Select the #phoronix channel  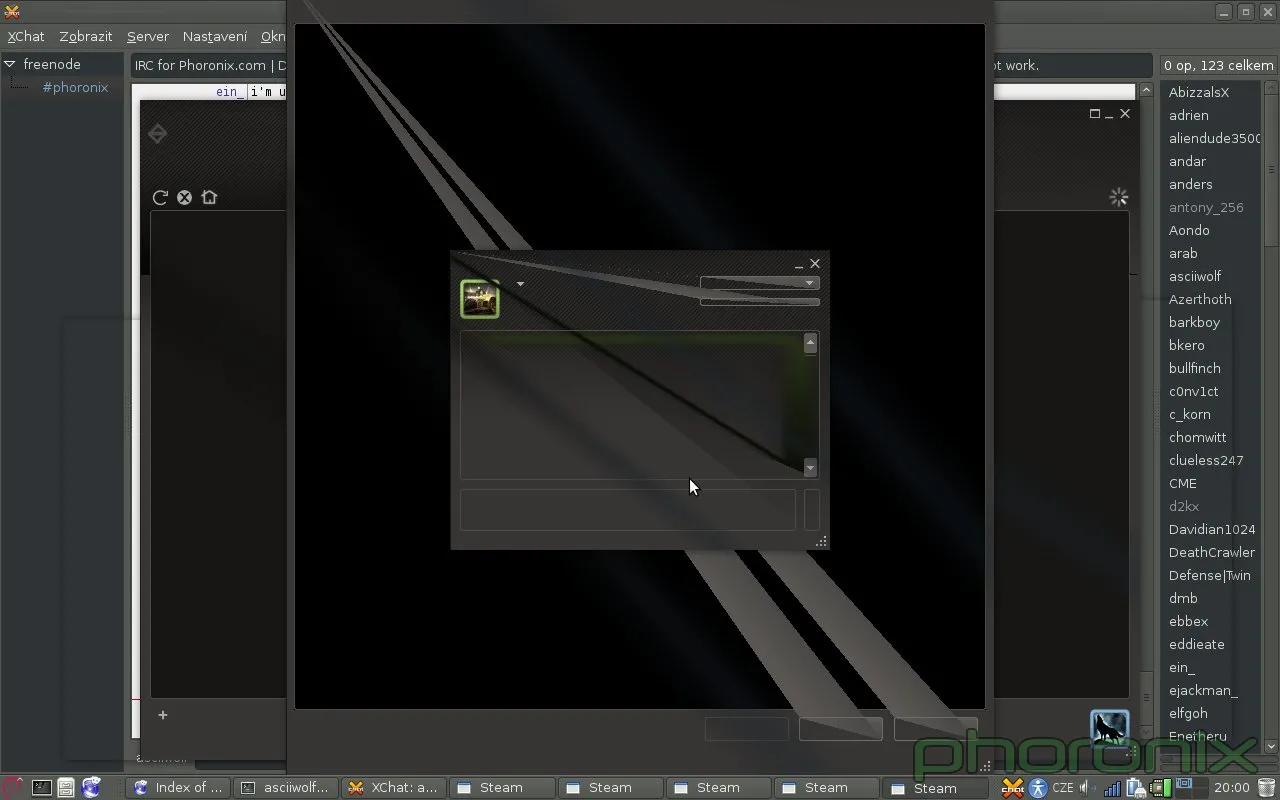[75, 87]
